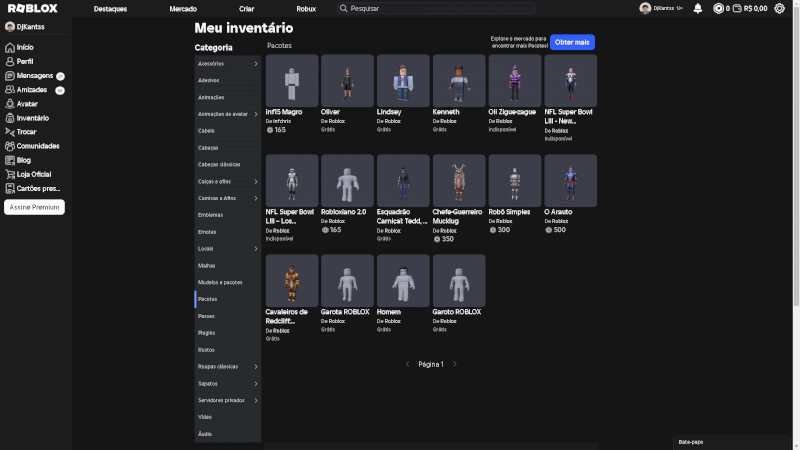The width and height of the screenshot is (800, 450).
Task: Click the Obter mais button
Action: [x=572, y=42]
